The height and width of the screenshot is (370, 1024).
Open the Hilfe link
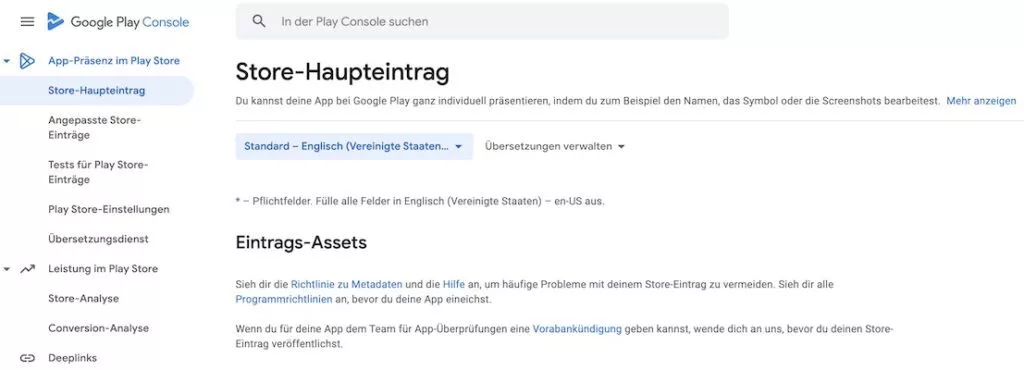pyautogui.click(x=454, y=285)
